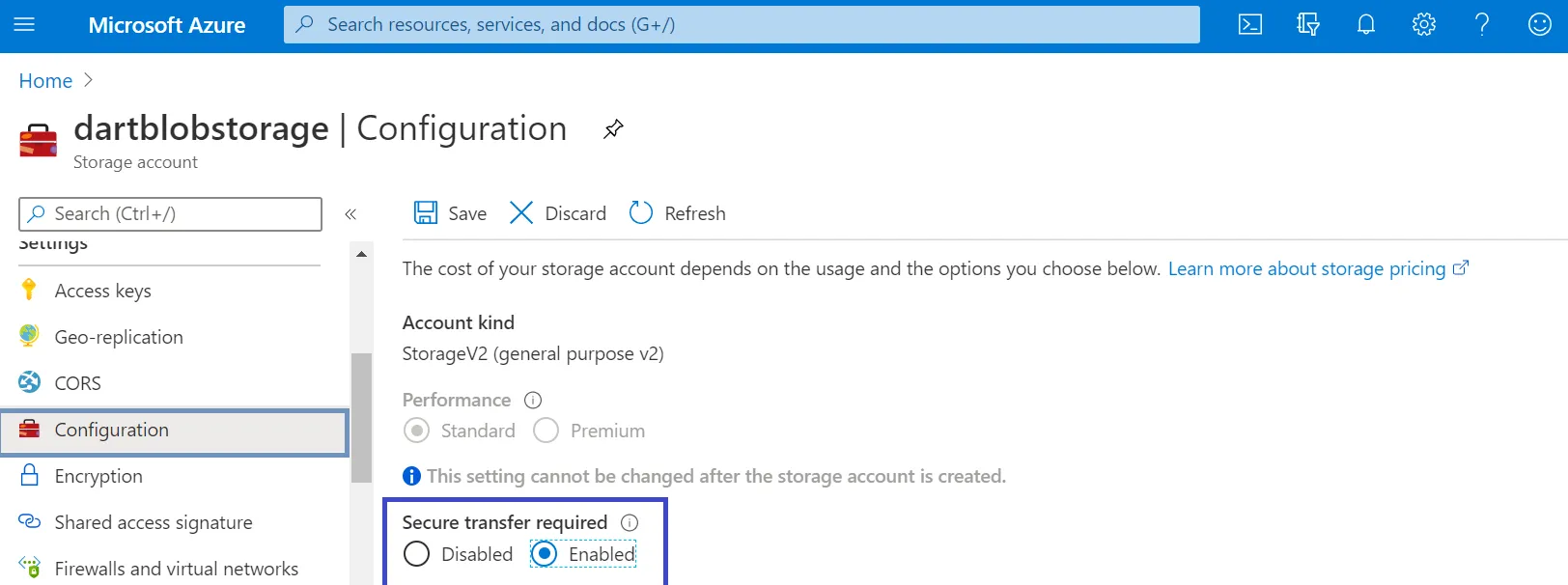Open Access keys in sidebar
1568x585 pixels.
point(102,291)
